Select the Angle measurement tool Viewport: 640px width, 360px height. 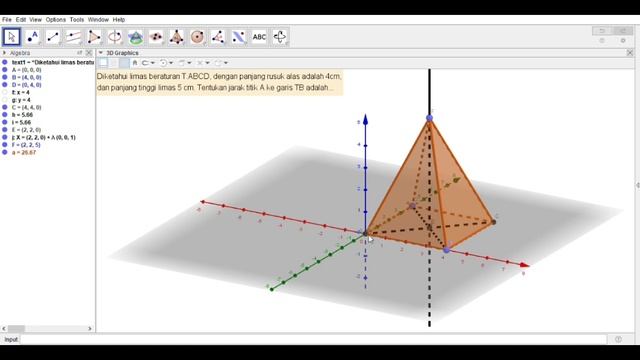click(218, 37)
